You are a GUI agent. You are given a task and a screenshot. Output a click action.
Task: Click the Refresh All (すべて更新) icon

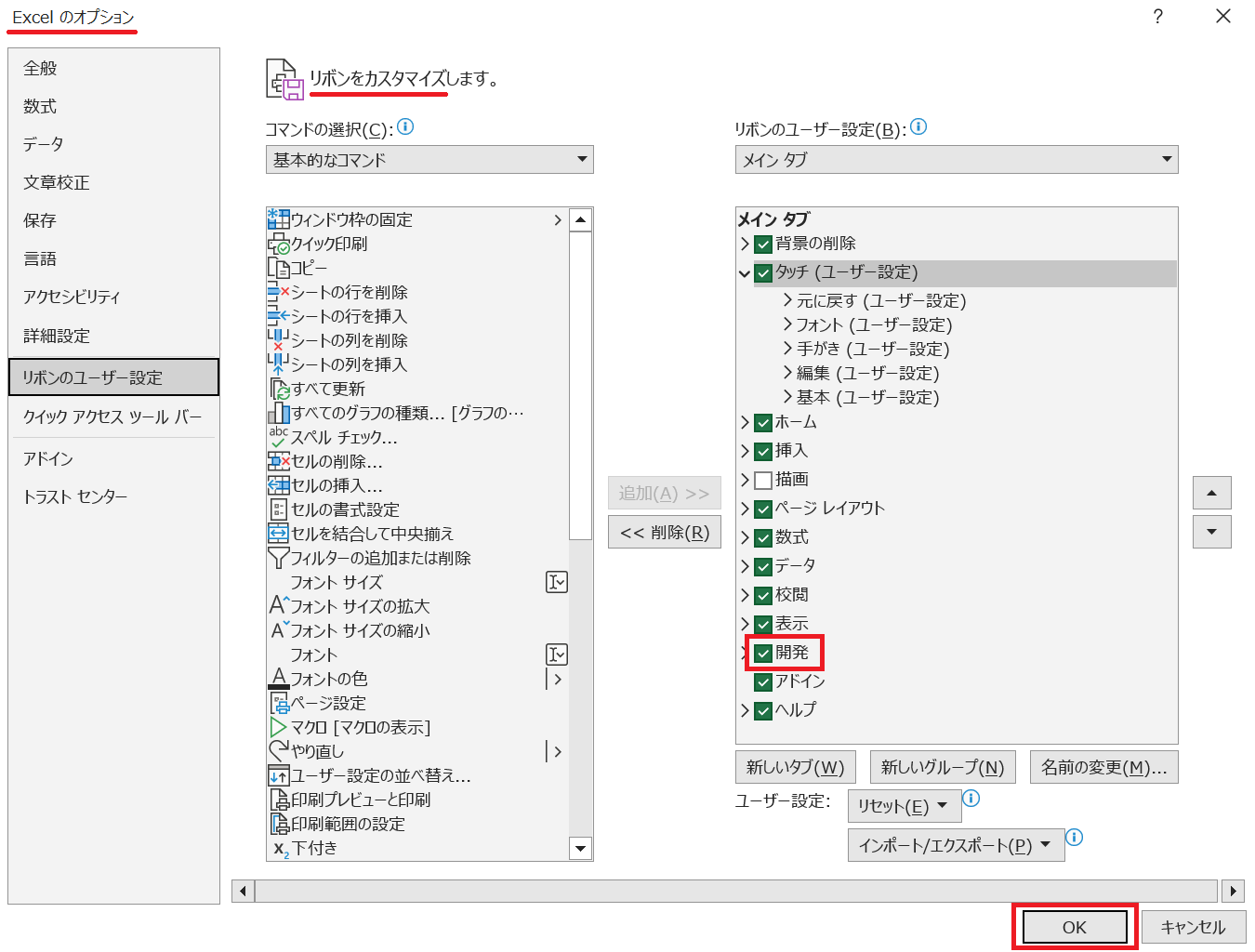click(x=279, y=390)
